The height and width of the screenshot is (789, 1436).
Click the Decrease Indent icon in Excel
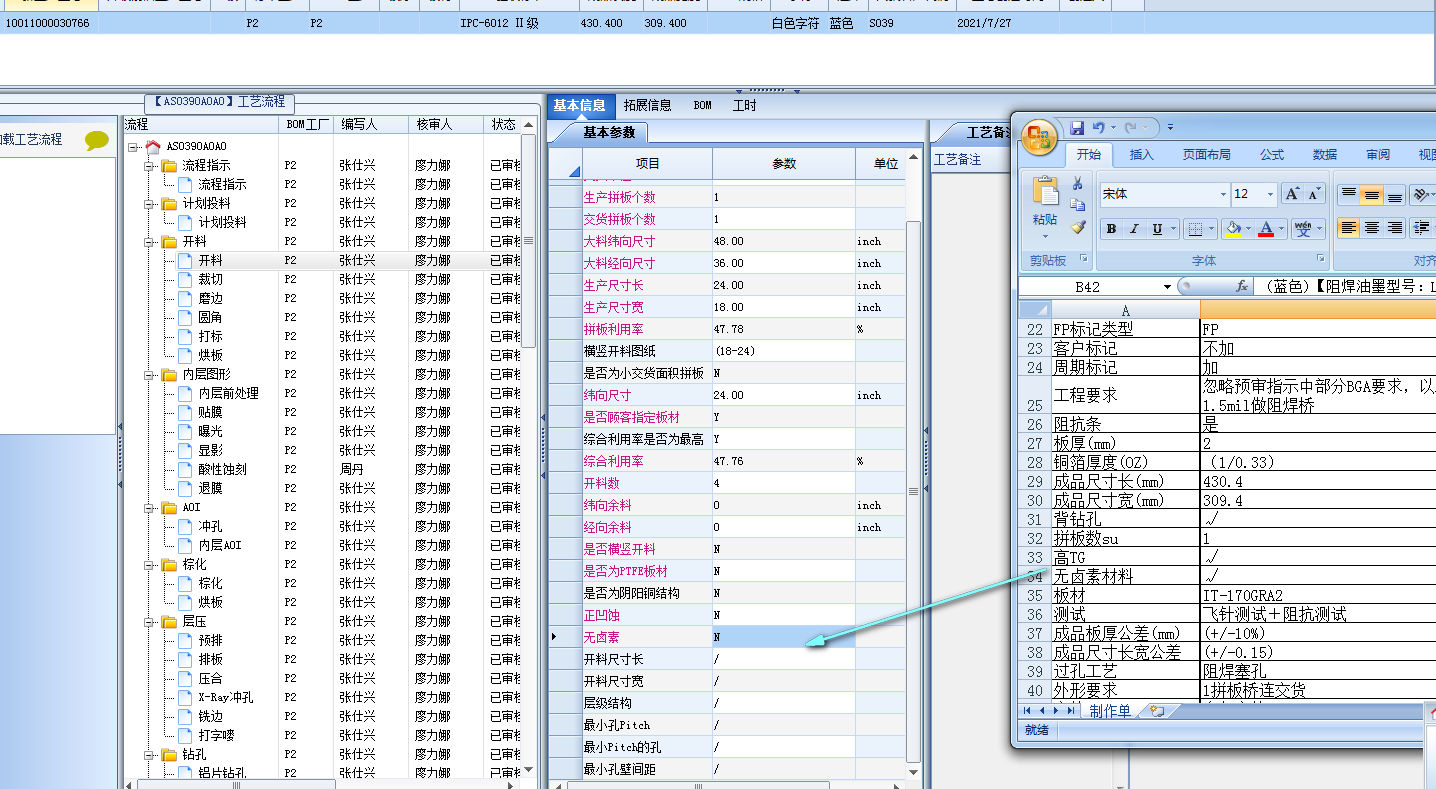[1422, 229]
